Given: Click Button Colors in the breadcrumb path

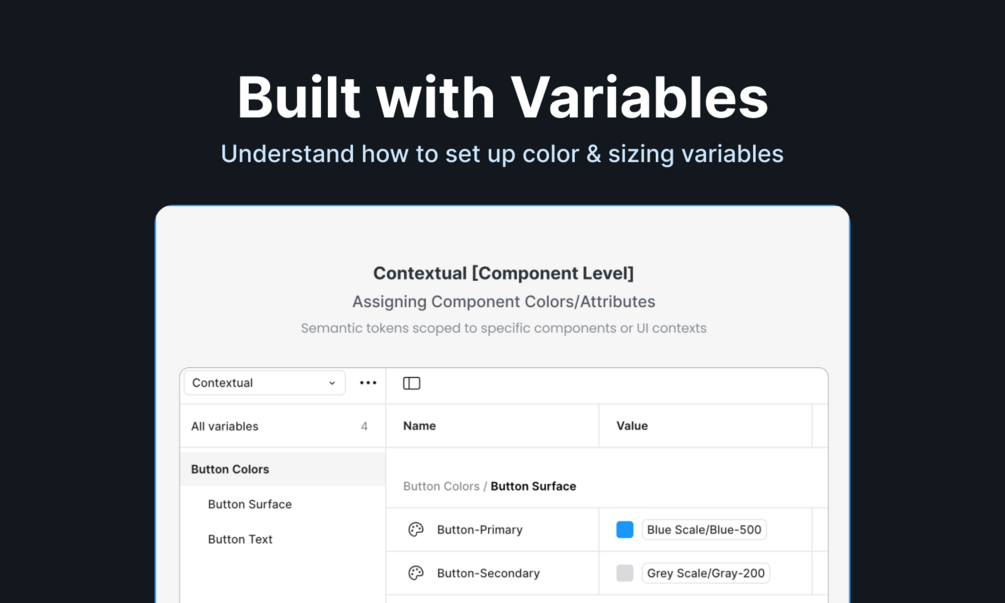Looking at the screenshot, I should (441, 486).
